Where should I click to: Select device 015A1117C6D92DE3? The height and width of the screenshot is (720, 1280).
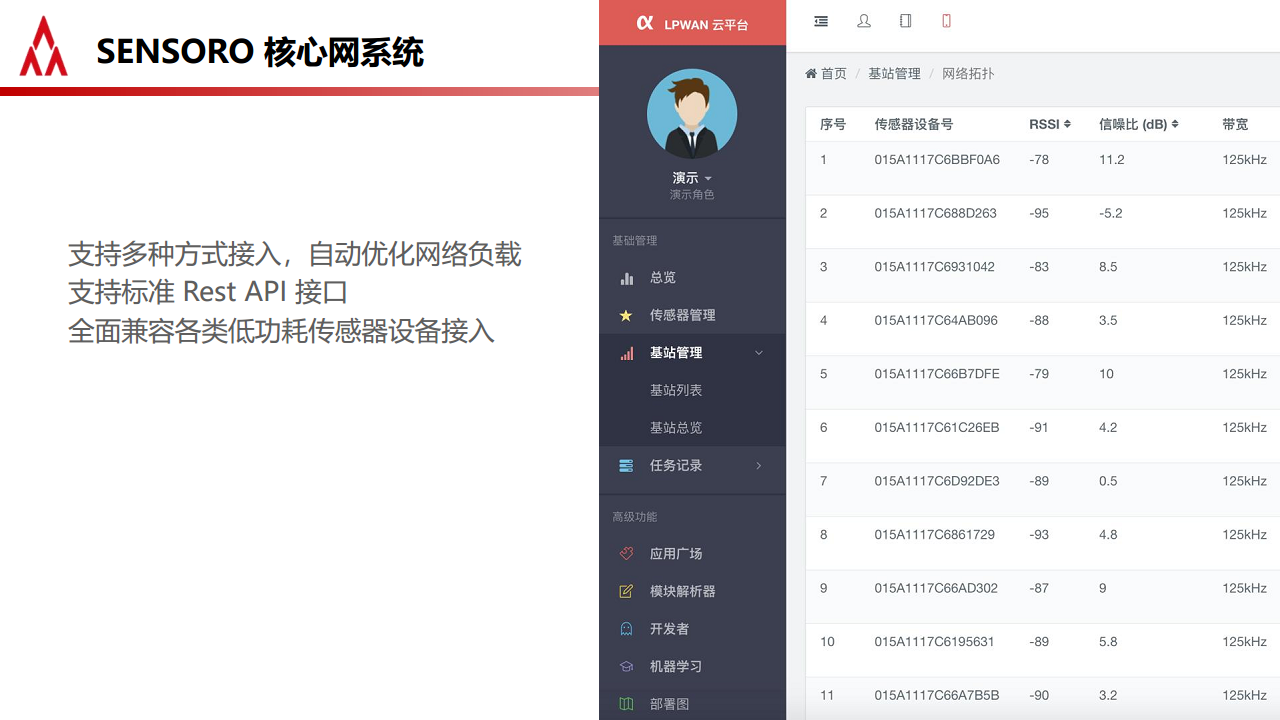[x=937, y=481]
